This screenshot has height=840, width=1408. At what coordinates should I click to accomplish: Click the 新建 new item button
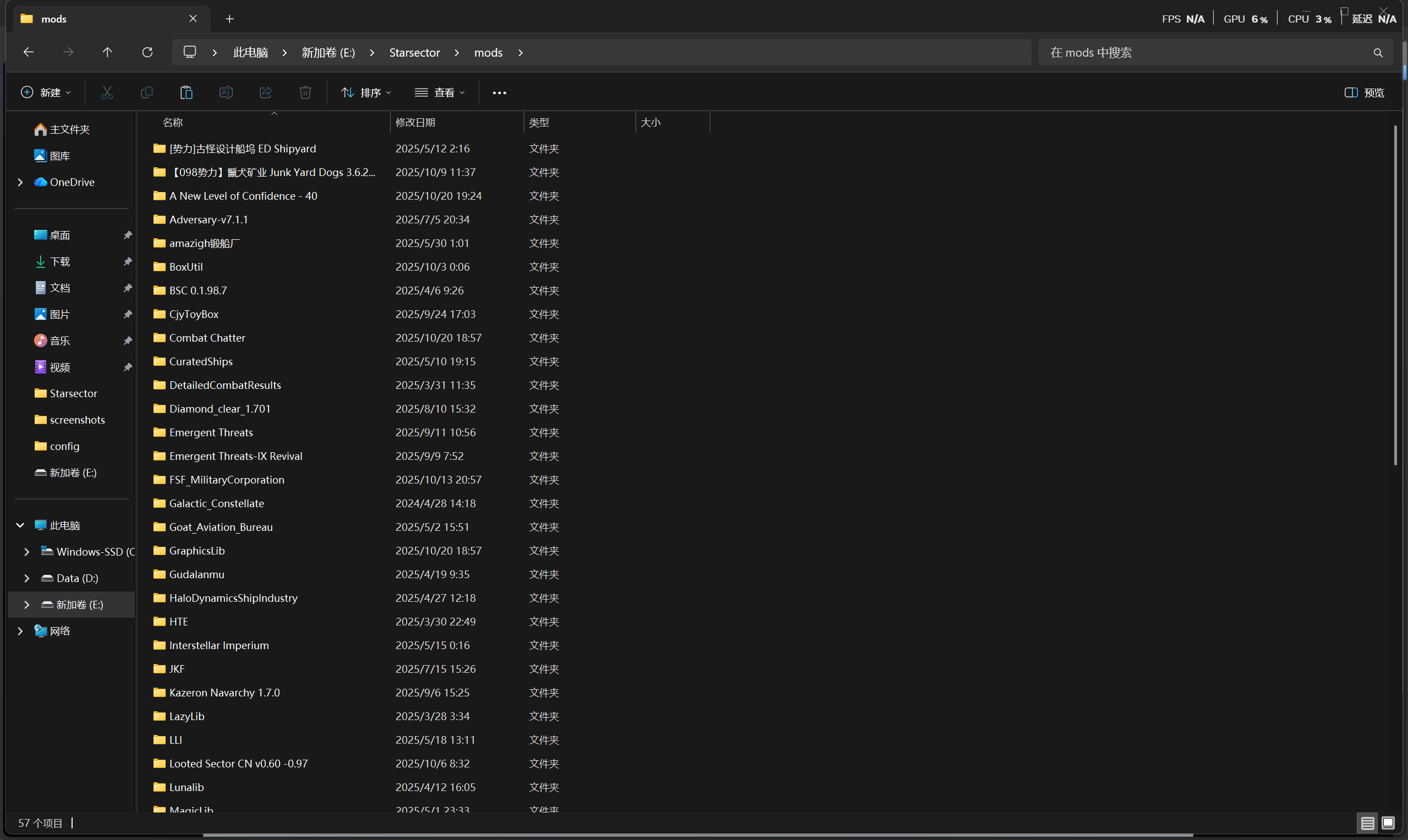46,92
